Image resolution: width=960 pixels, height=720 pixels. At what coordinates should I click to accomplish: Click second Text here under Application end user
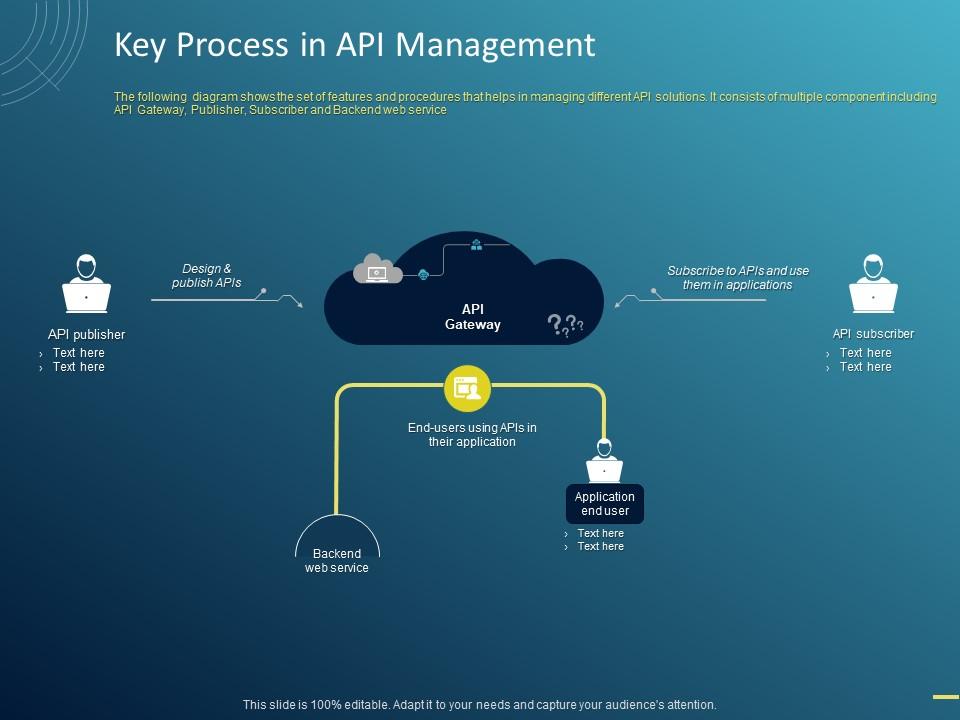pos(601,546)
